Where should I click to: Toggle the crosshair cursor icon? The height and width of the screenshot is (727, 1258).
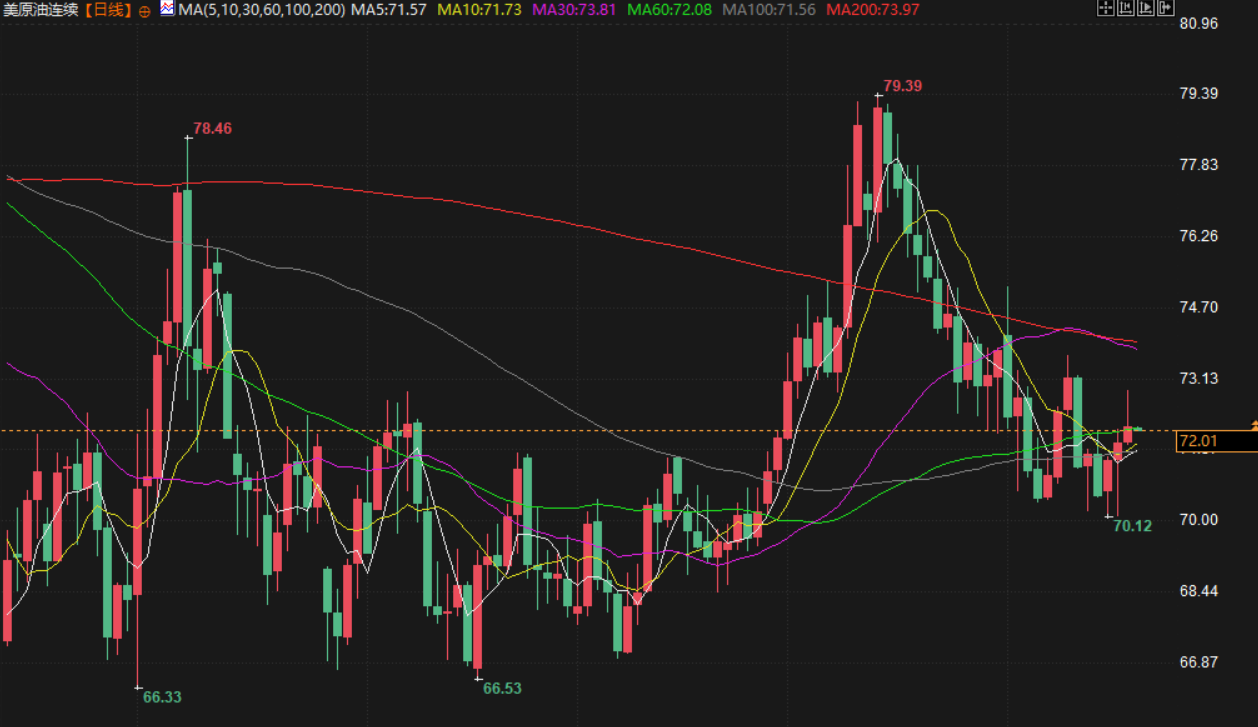point(1106,7)
